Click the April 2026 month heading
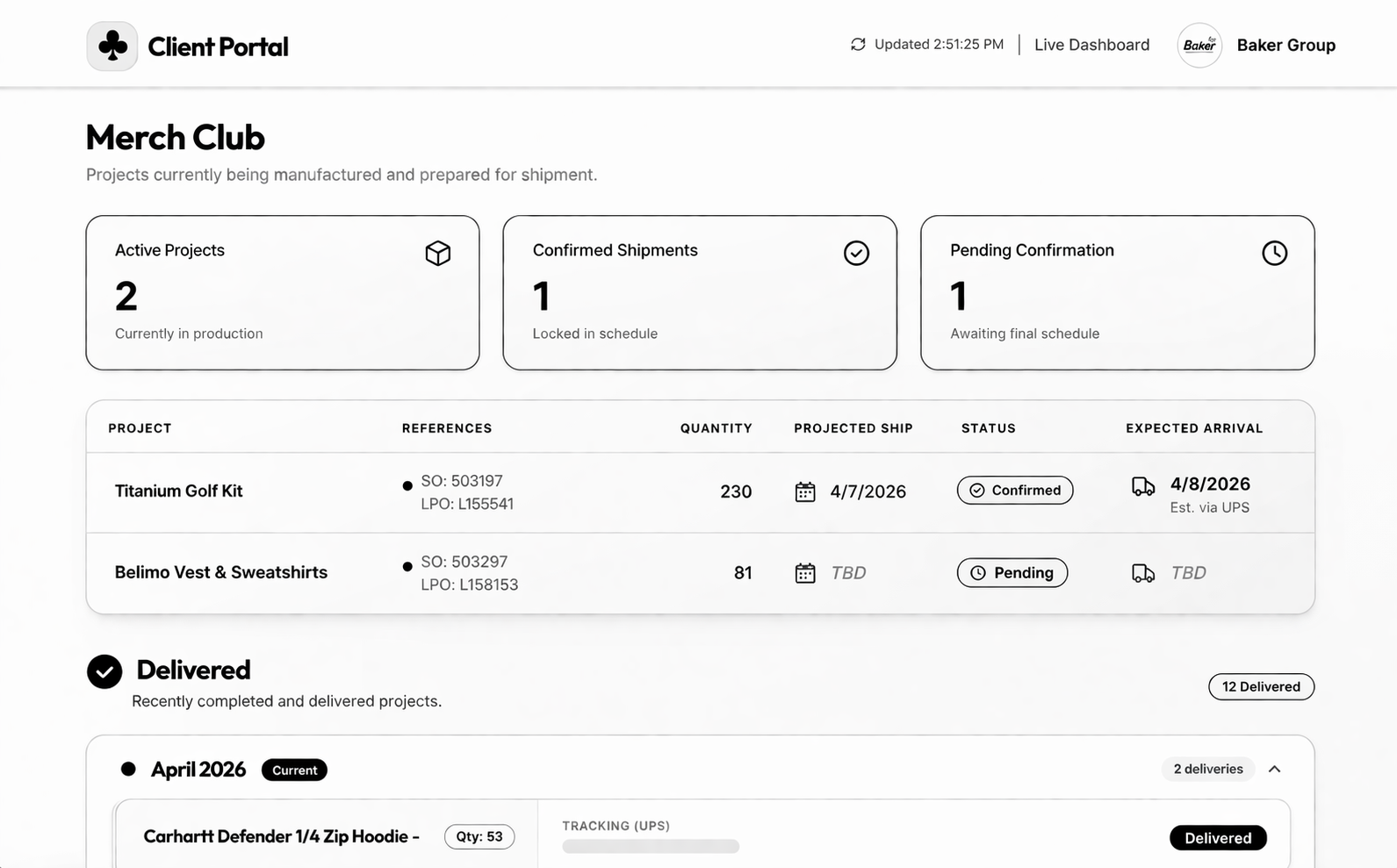The height and width of the screenshot is (868, 1397). coord(198,770)
